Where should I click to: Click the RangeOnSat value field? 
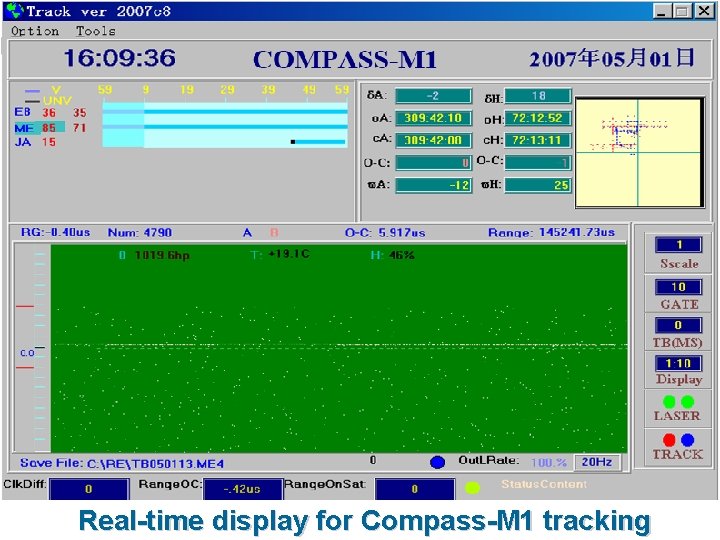(415, 489)
